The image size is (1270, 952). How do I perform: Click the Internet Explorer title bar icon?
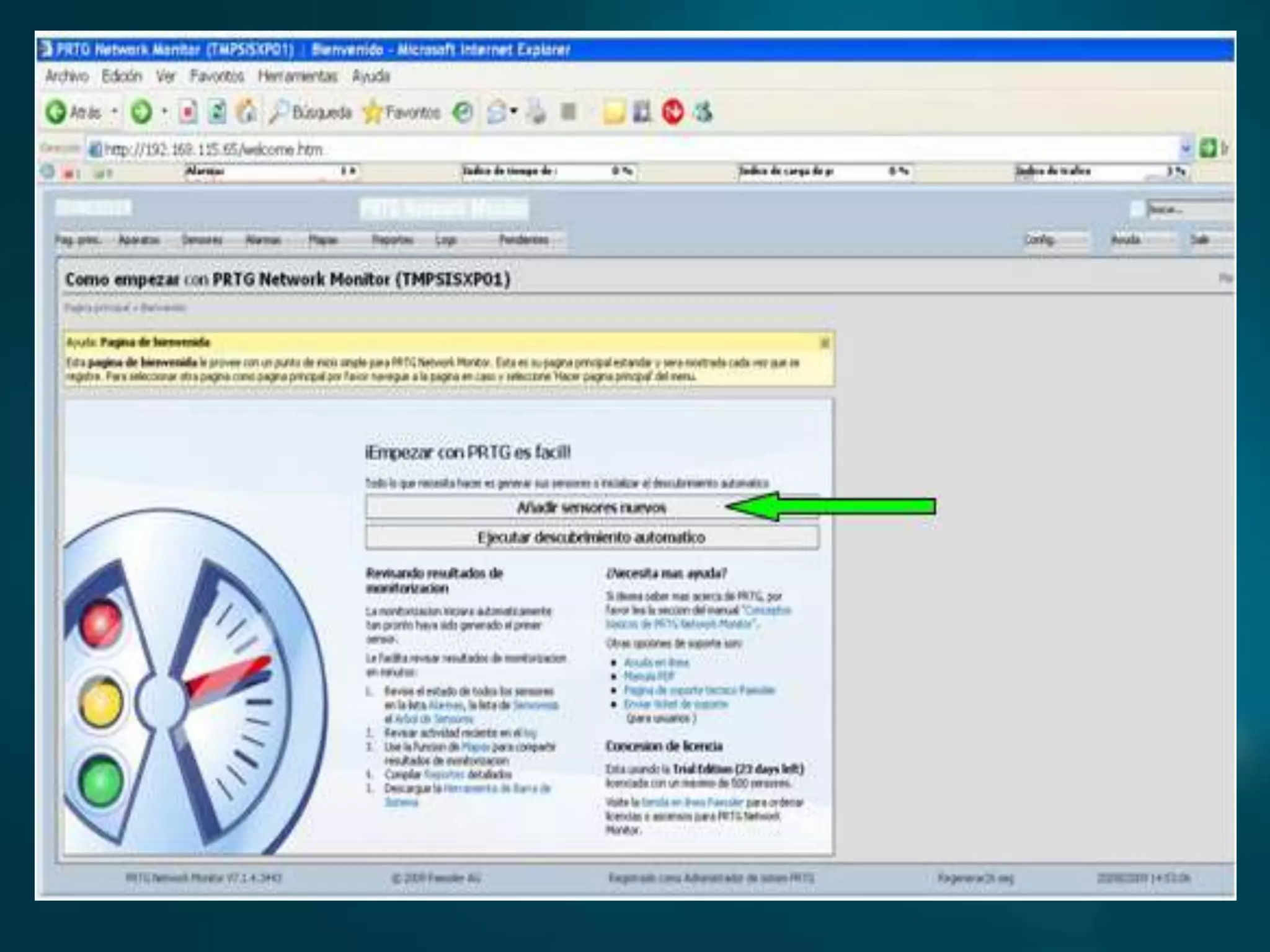click(x=46, y=50)
